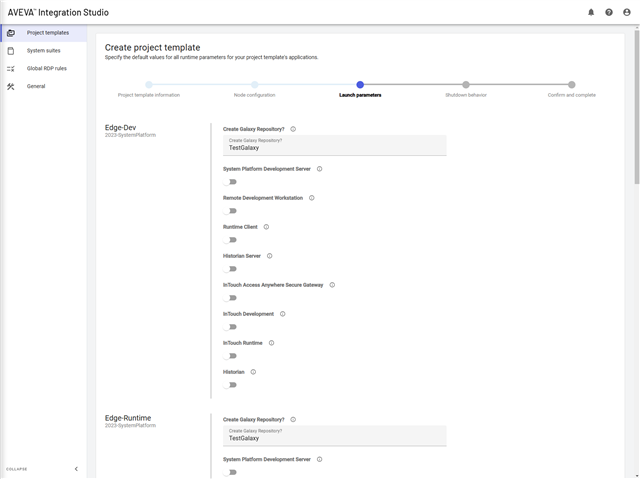
Task: Click the Edge-Runtime node heading
Action: [128, 418]
